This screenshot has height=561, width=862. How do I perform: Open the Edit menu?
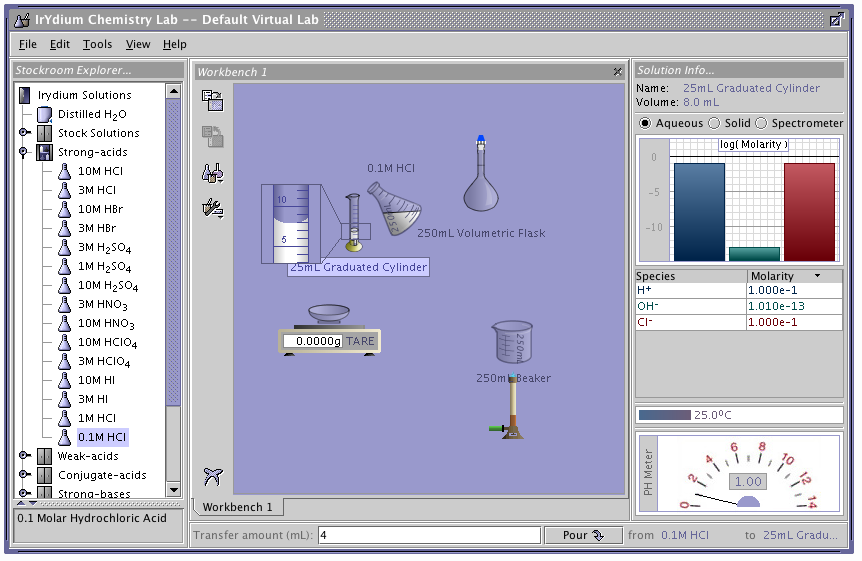[59, 44]
